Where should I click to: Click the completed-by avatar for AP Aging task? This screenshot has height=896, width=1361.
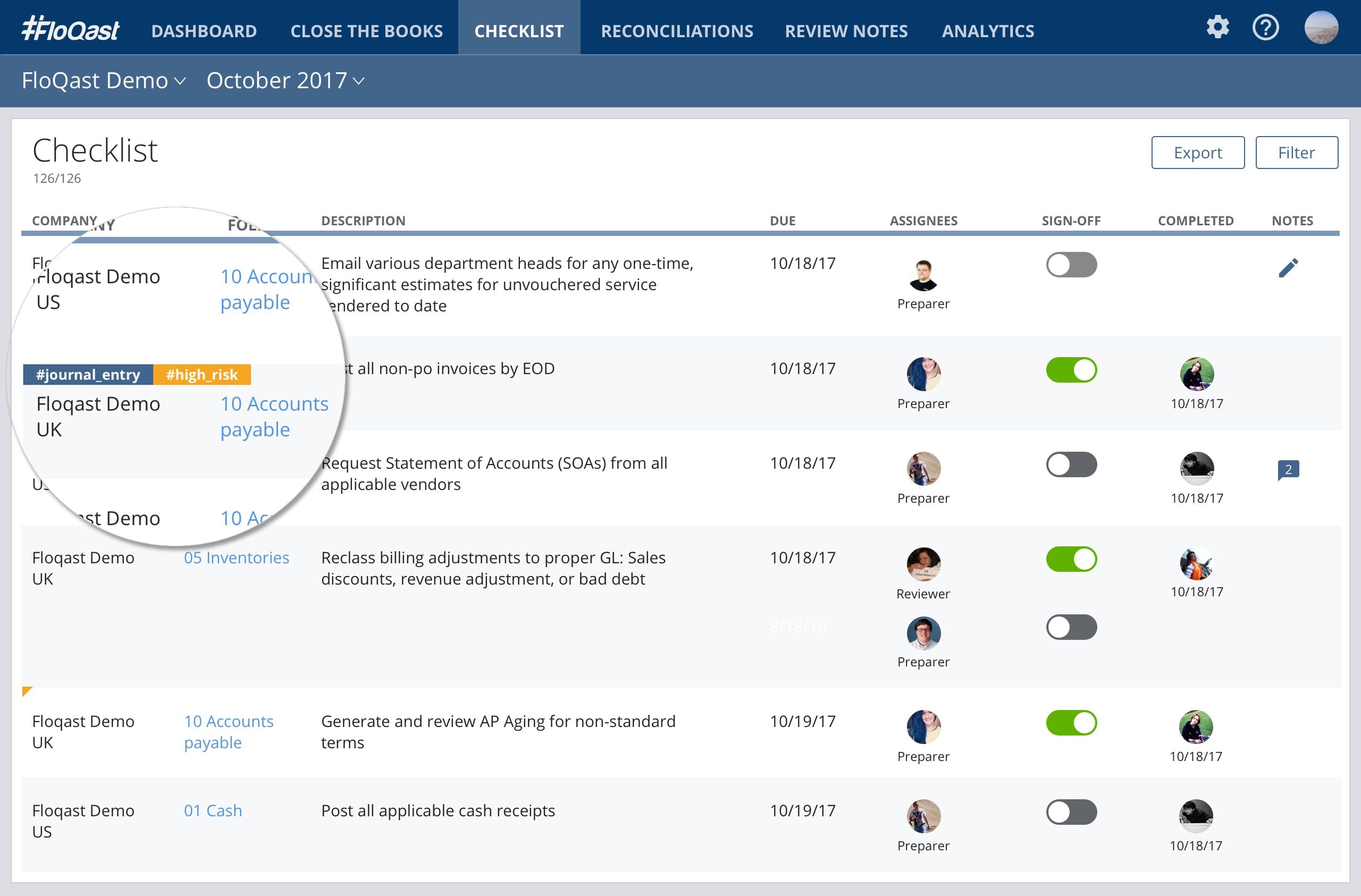[1196, 727]
